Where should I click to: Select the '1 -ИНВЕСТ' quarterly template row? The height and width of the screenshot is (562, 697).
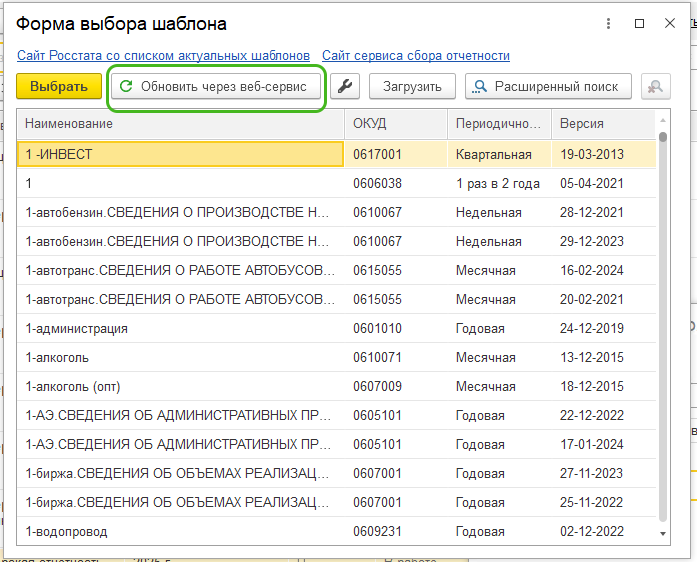click(180, 155)
